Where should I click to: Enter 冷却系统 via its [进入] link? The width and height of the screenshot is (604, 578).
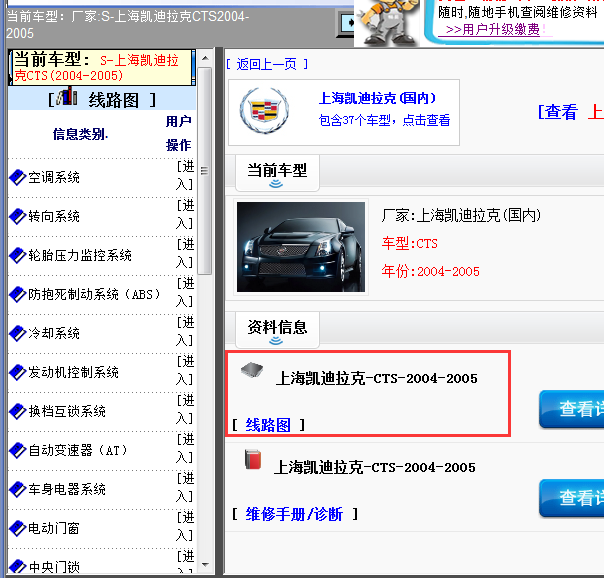point(185,331)
